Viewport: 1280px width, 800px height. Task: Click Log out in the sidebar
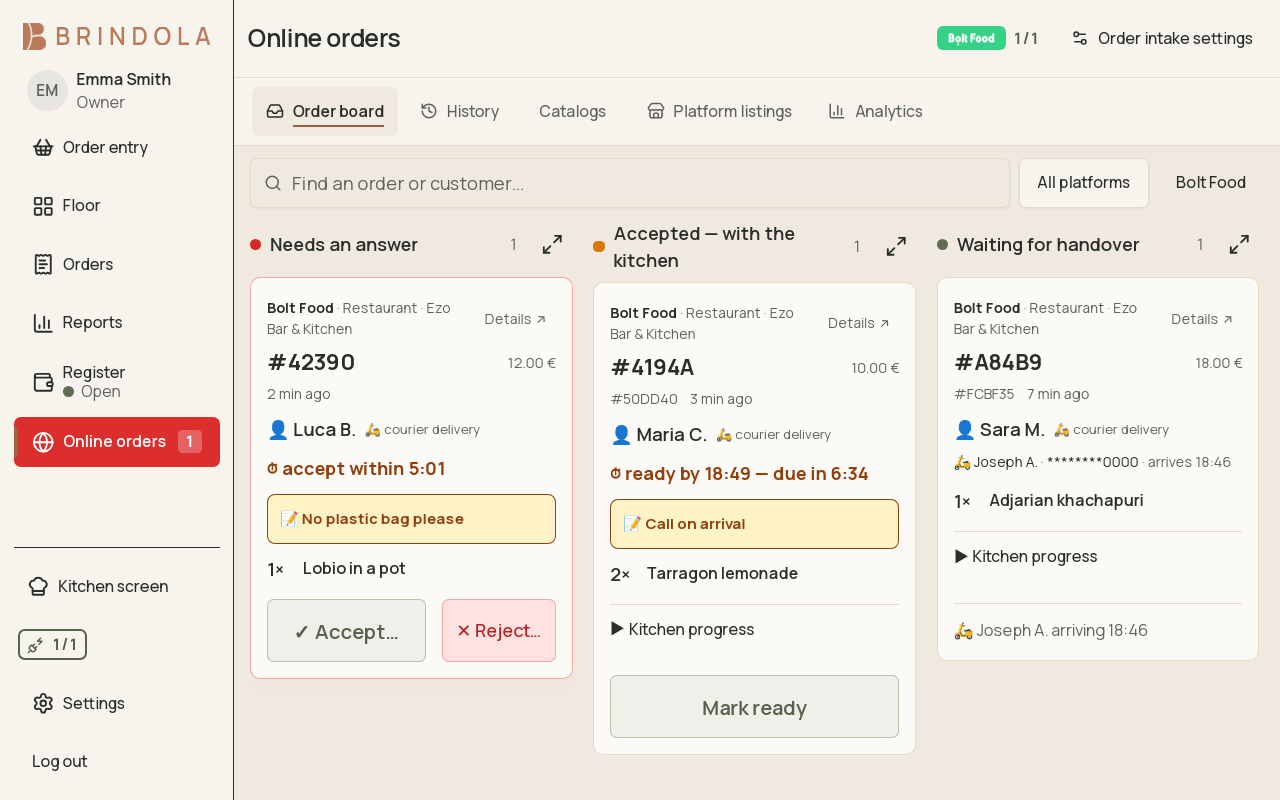tap(60, 761)
